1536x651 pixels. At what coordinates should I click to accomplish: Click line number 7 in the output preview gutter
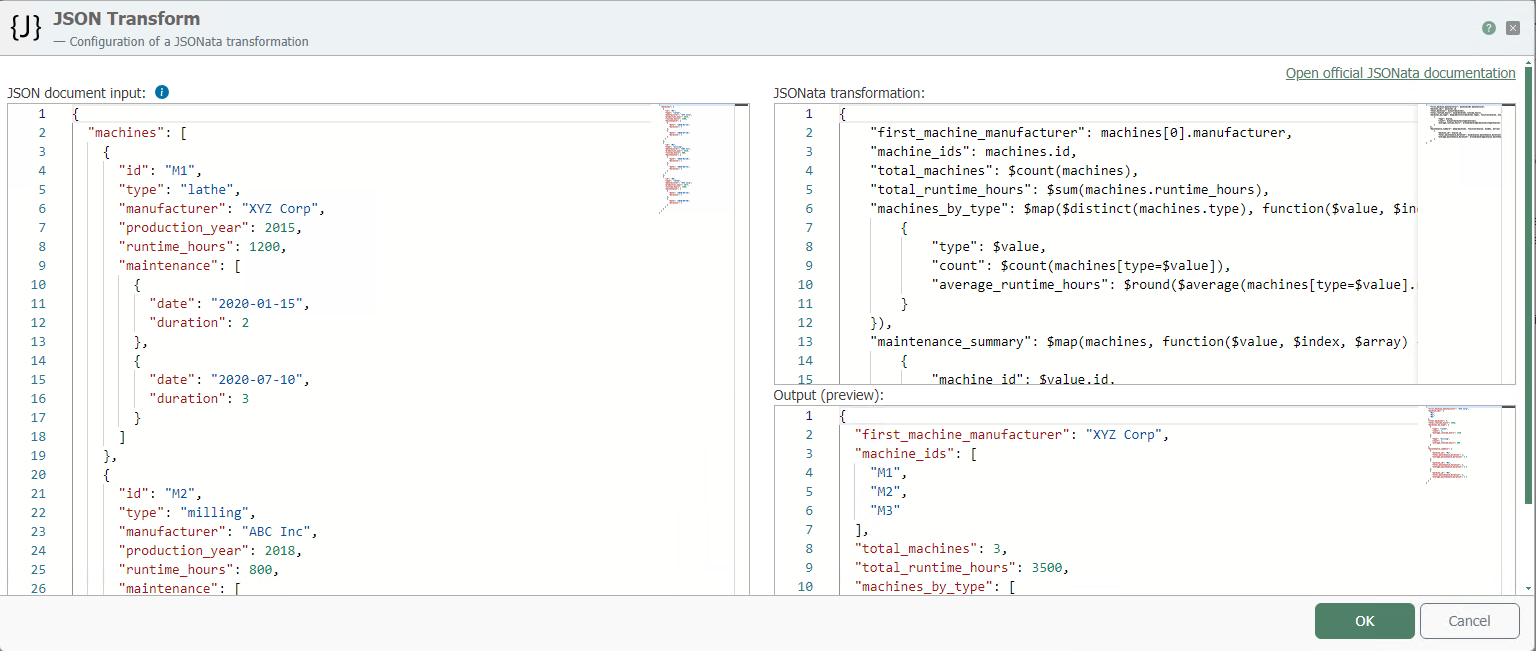(x=809, y=530)
